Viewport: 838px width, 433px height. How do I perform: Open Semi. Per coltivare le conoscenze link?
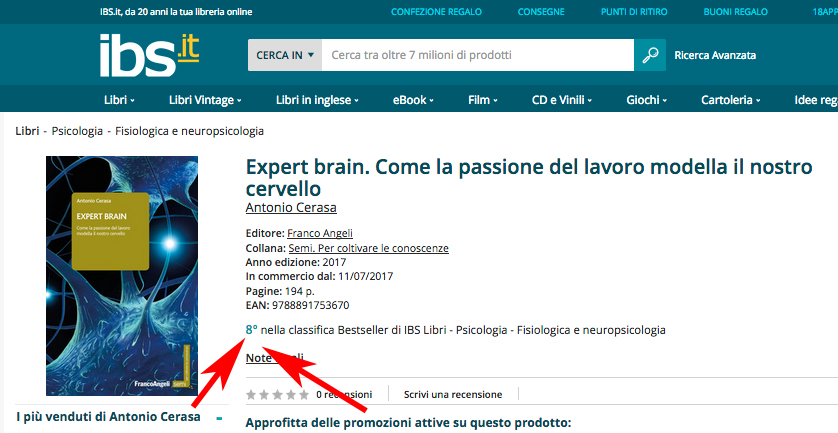click(x=369, y=248)
